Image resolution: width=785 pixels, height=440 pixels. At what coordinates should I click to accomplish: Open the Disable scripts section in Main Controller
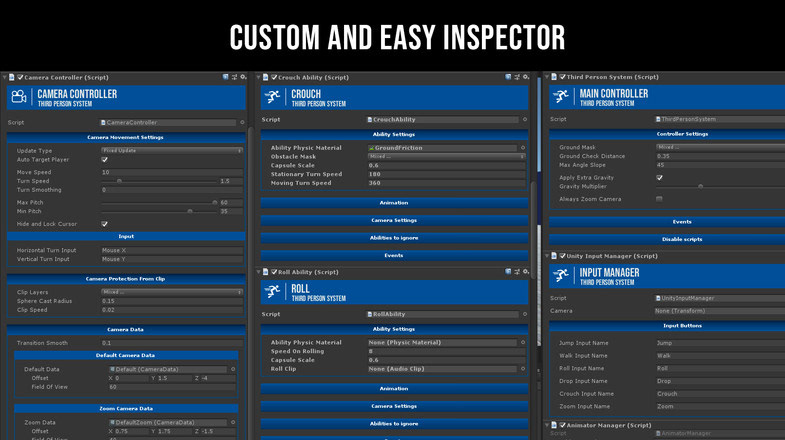(x=682, y=239)
